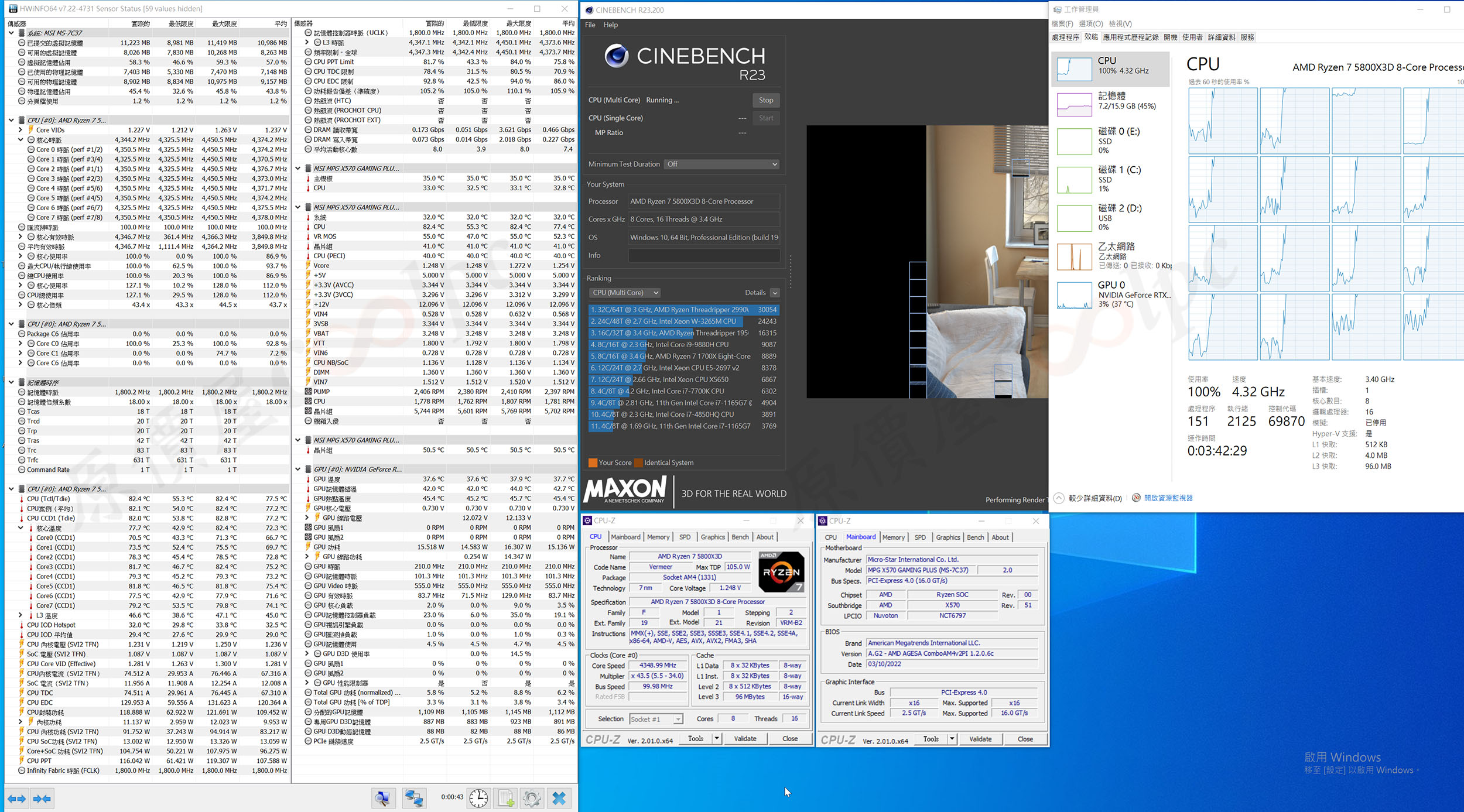
Task: Select the CPU graph thumbnail in Task Manager sidebar
Action: [1075, 69]
